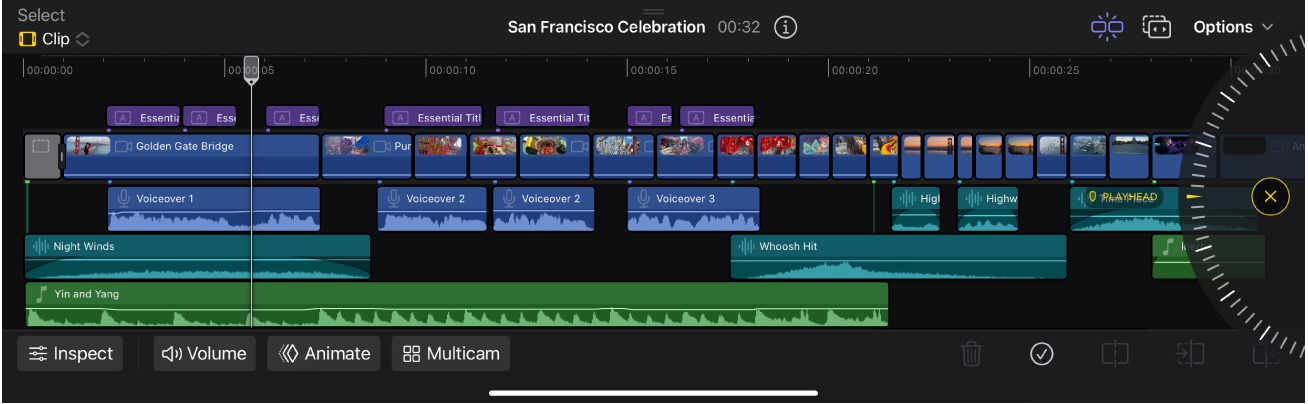Image resolution: width=1308 pixels, height=404 pixels.
Task: Click the yellow PLAYHEAD jog wheel label
Action: 1122,197
